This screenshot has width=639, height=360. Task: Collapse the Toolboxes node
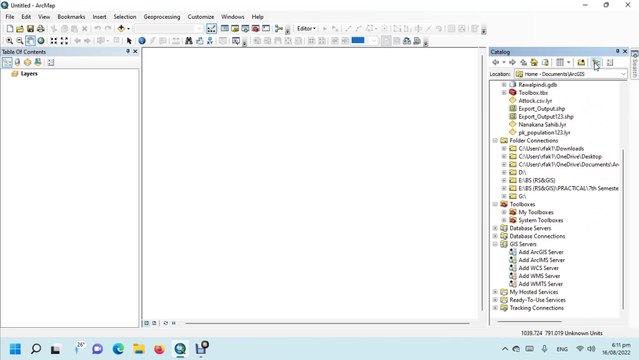[495, 204]
